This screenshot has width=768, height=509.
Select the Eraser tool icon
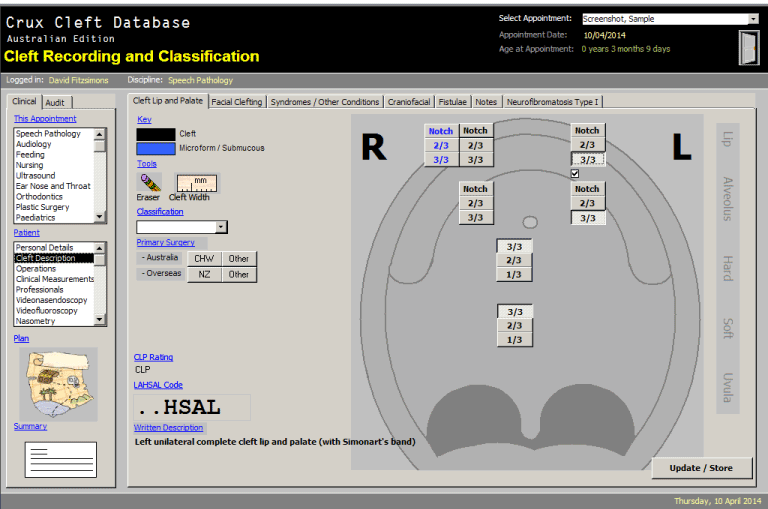pyautogui.click(x=148, y=182)
